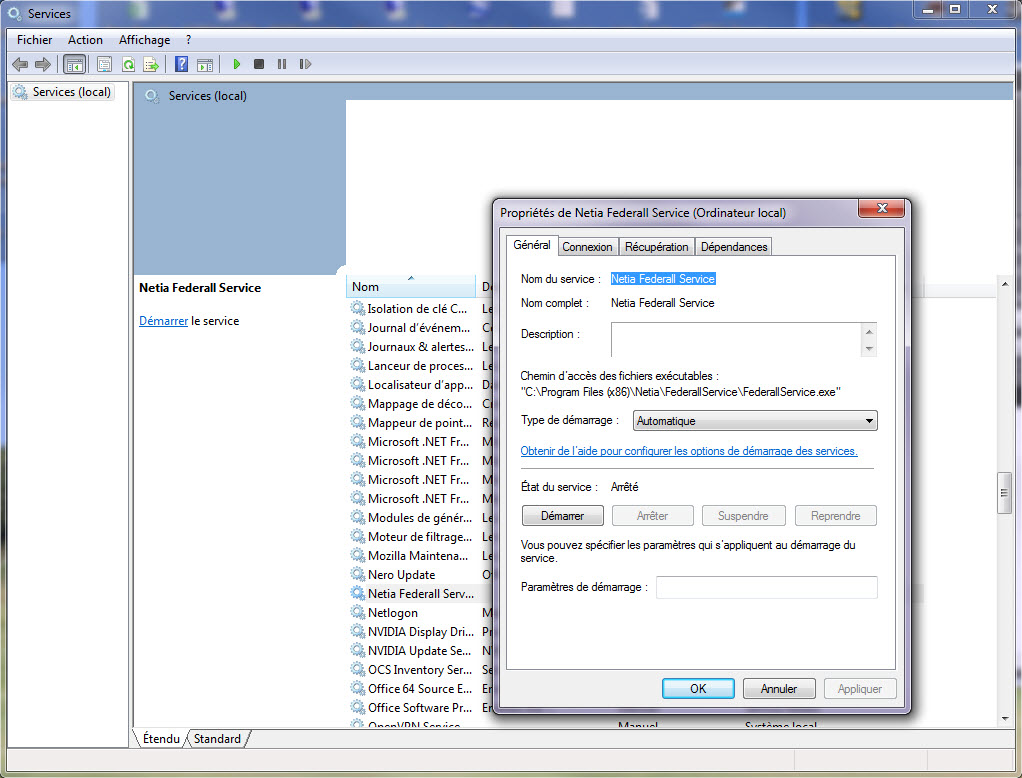1022x778 pixels.
Task: Open the Help toolbar icon
Action: pyautogui.click(x=181, y=65)
